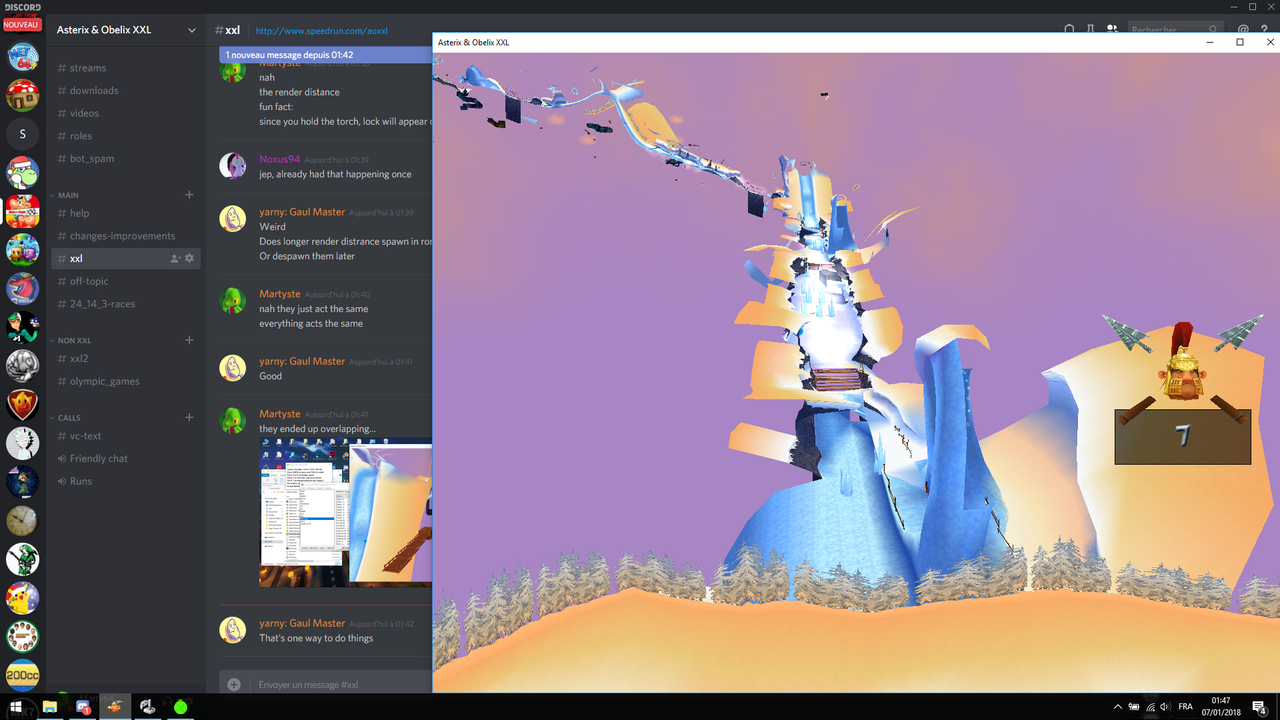Click the green circle taskbar icon
Image resolution: width=1280 pixels, height=720 pixels.
pyautogui.click(x=180, y=707)
